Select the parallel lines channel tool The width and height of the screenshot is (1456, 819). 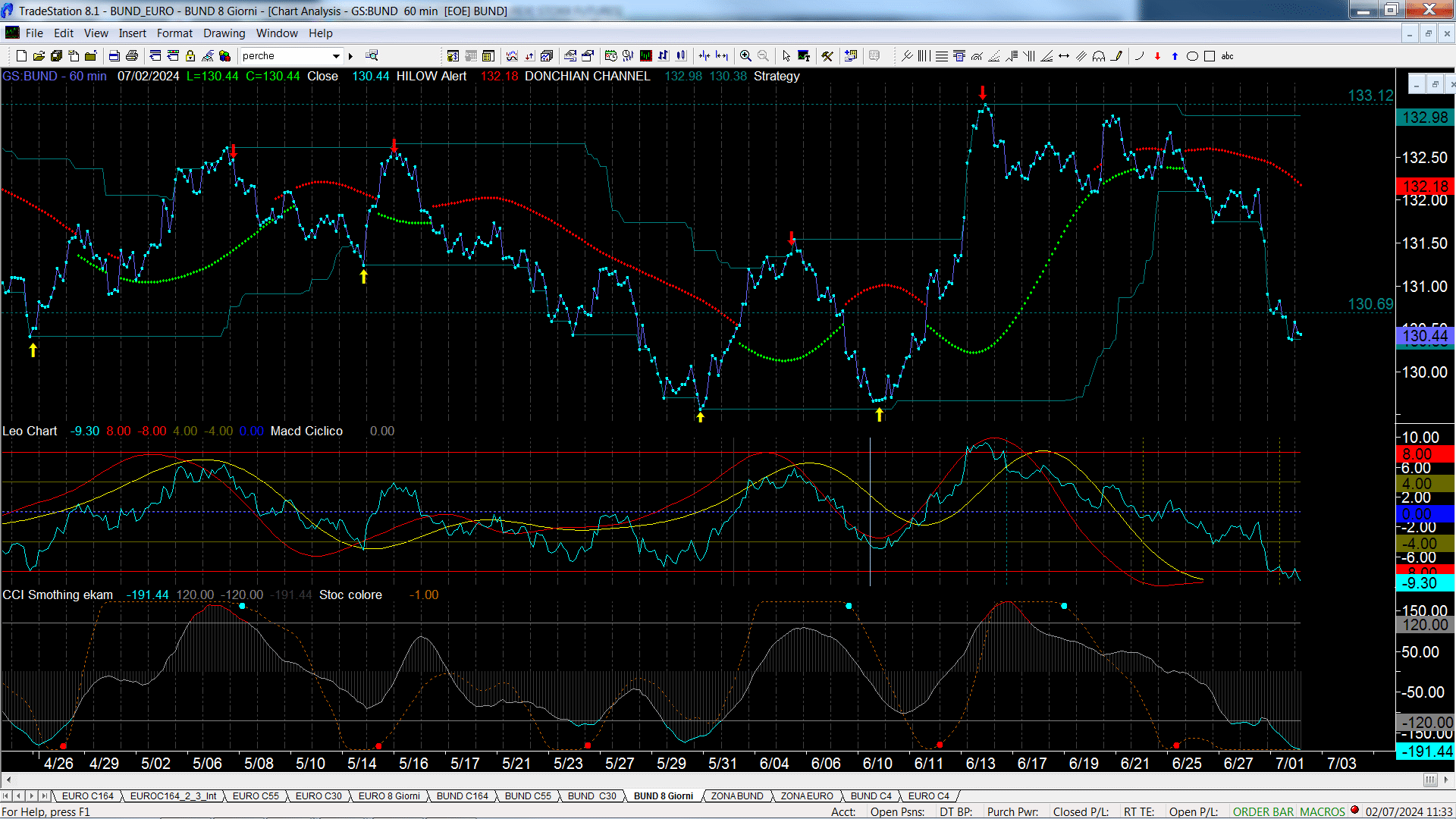[x=1081, y=56]
